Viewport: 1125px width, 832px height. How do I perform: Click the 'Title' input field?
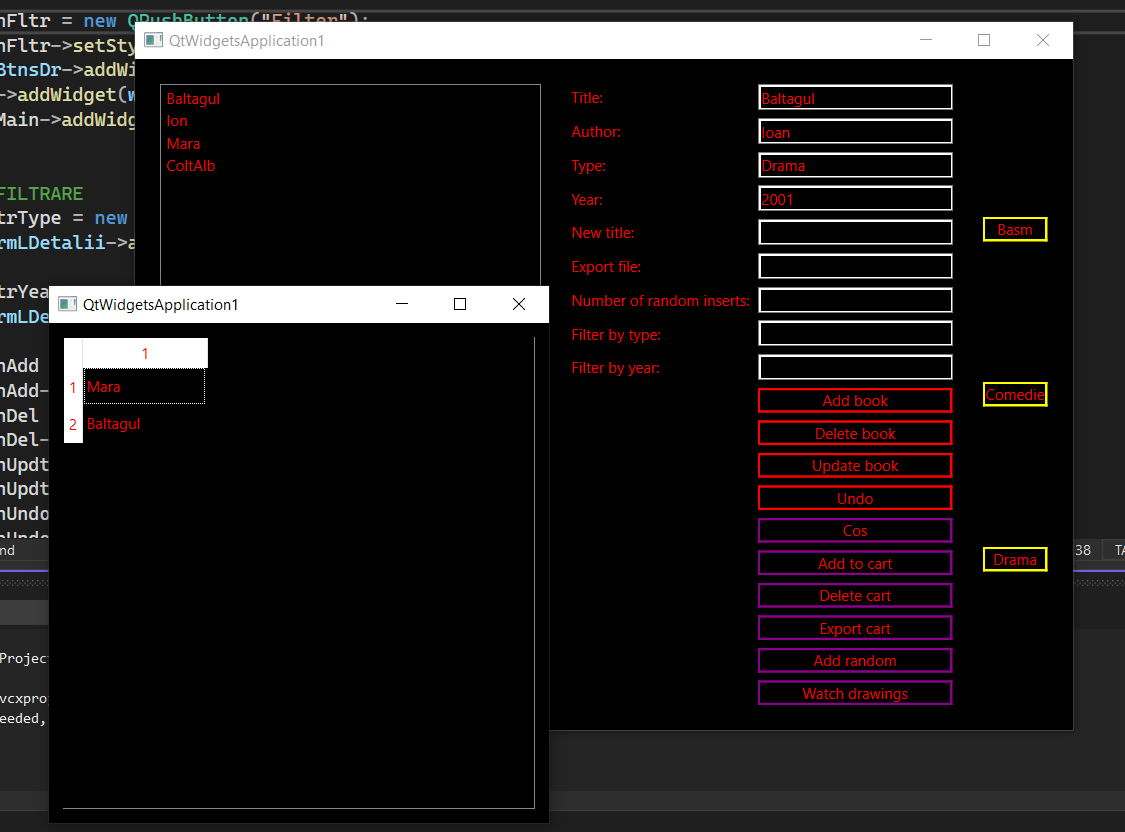point(855,97)
